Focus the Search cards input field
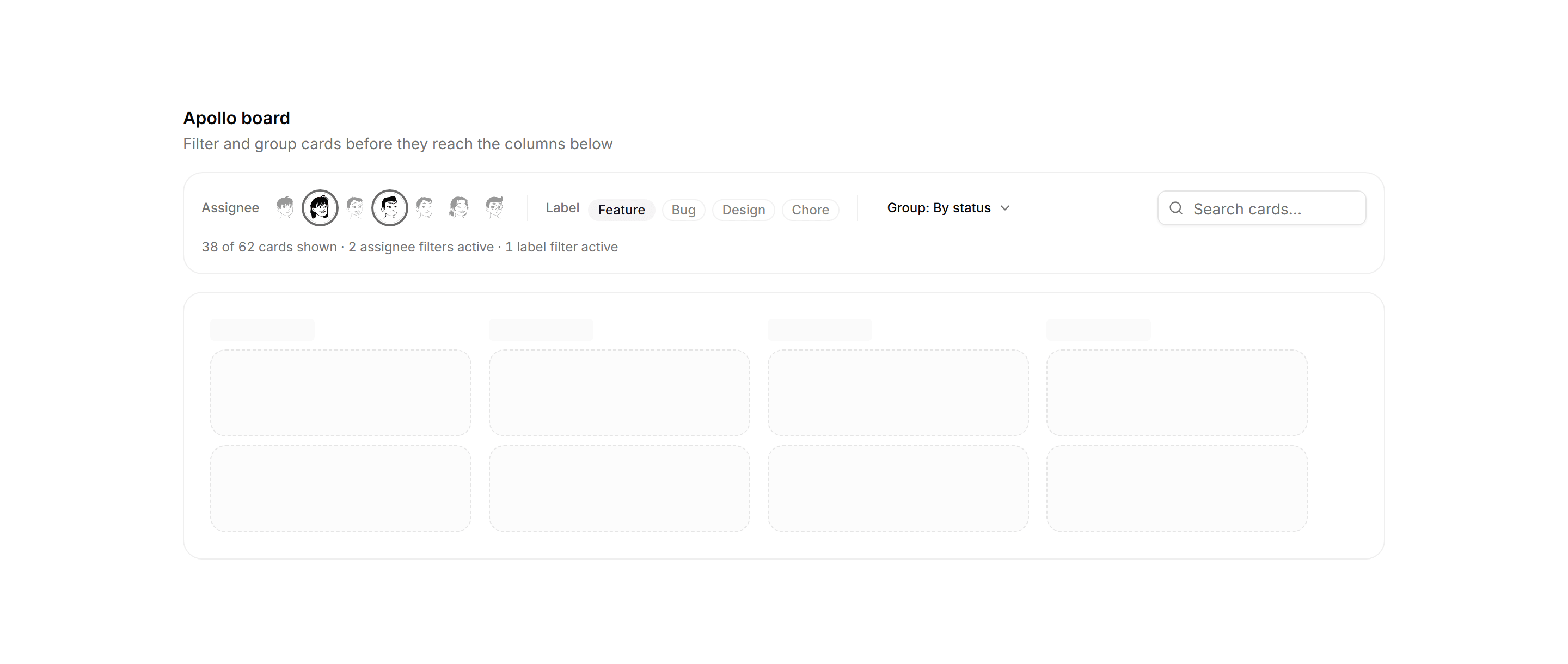This screenshot has height=664, width=1568. coord(1262,208)
